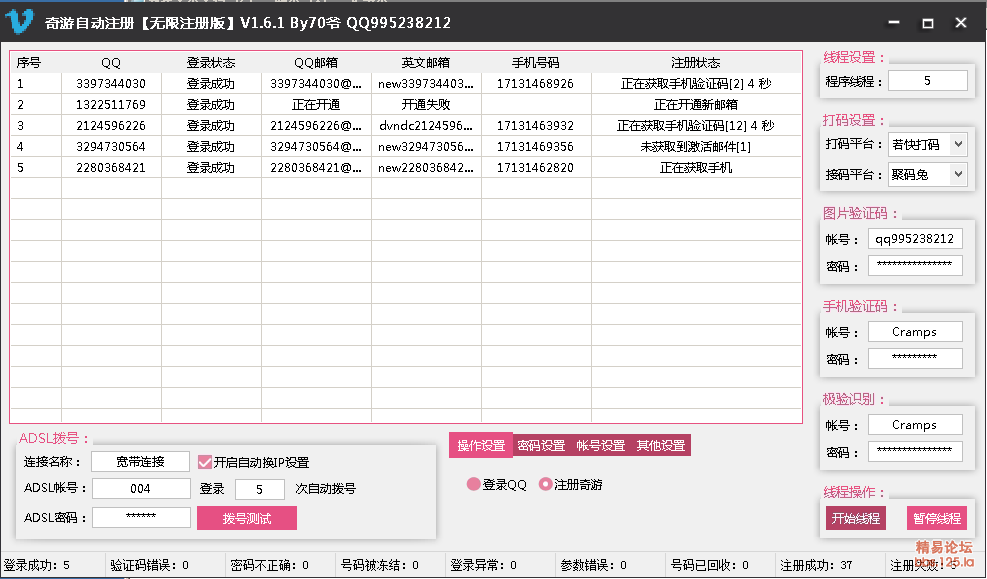Screen dimensions: 987x579
Task: Select the 登录QQ radio option
Action: pos(473,484)
